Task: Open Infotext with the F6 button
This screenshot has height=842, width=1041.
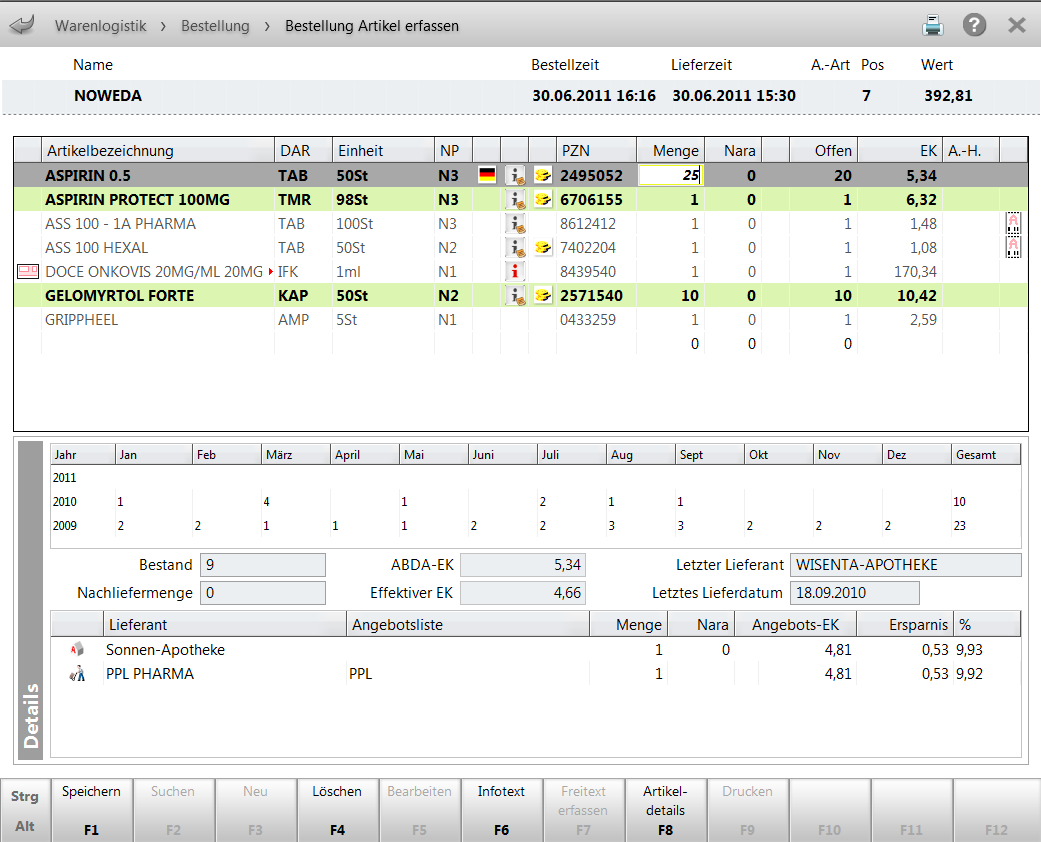Action: [501, 810]
